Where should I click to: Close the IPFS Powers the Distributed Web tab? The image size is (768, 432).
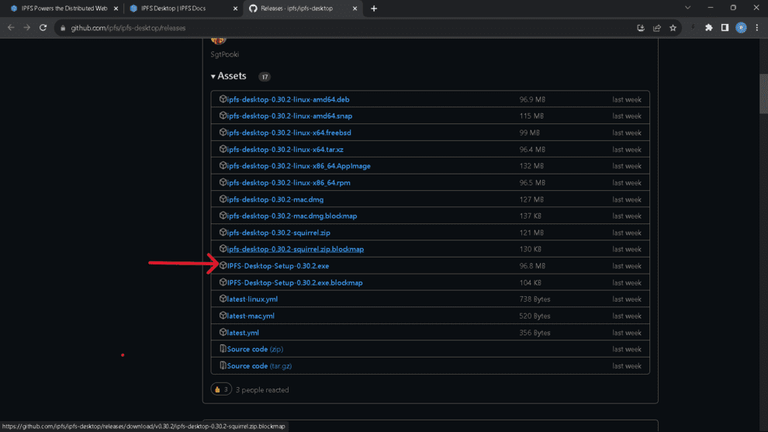pos(116,8)
